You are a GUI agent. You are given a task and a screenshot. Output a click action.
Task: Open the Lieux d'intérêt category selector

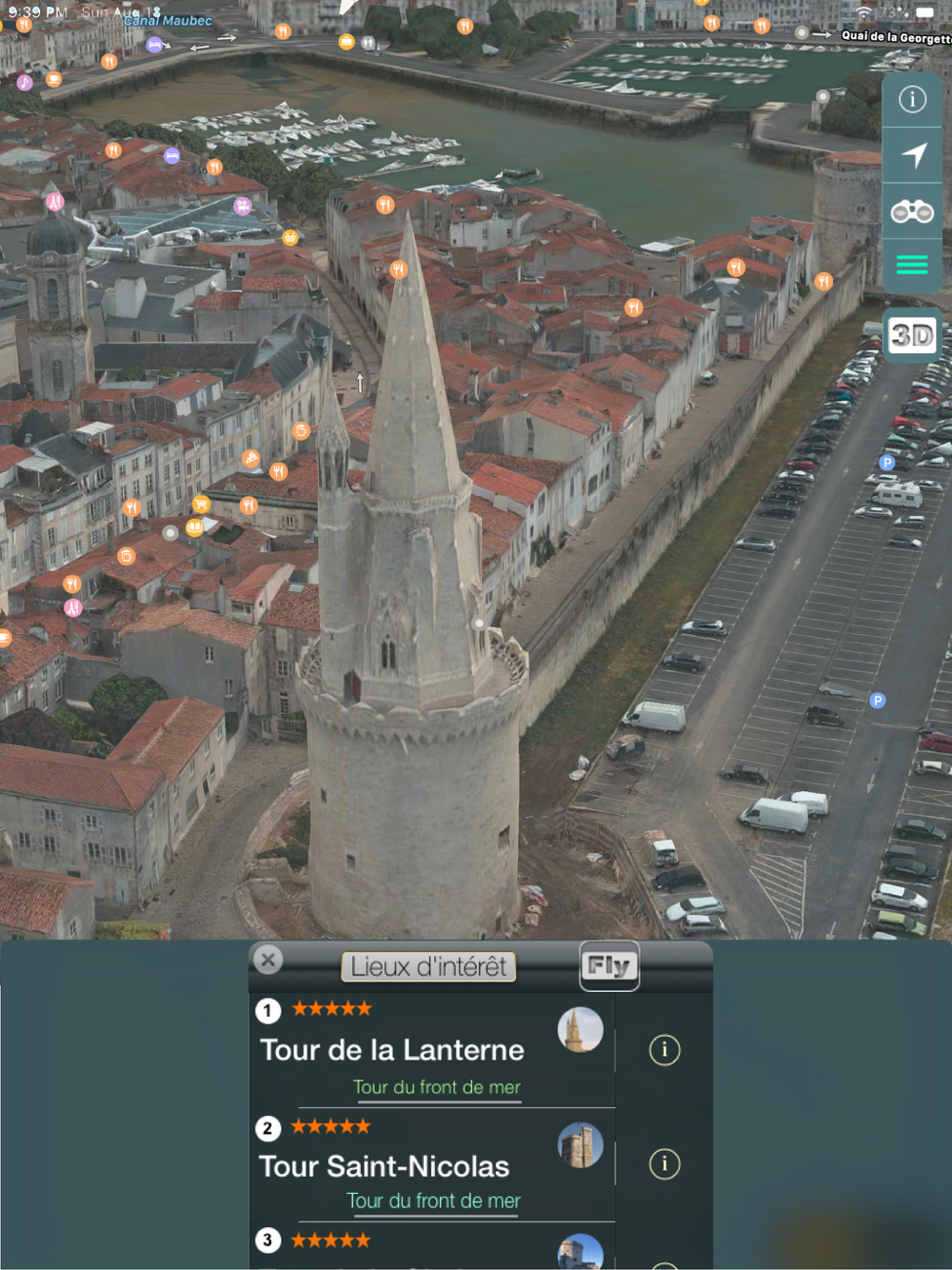[x=428, y=966]
